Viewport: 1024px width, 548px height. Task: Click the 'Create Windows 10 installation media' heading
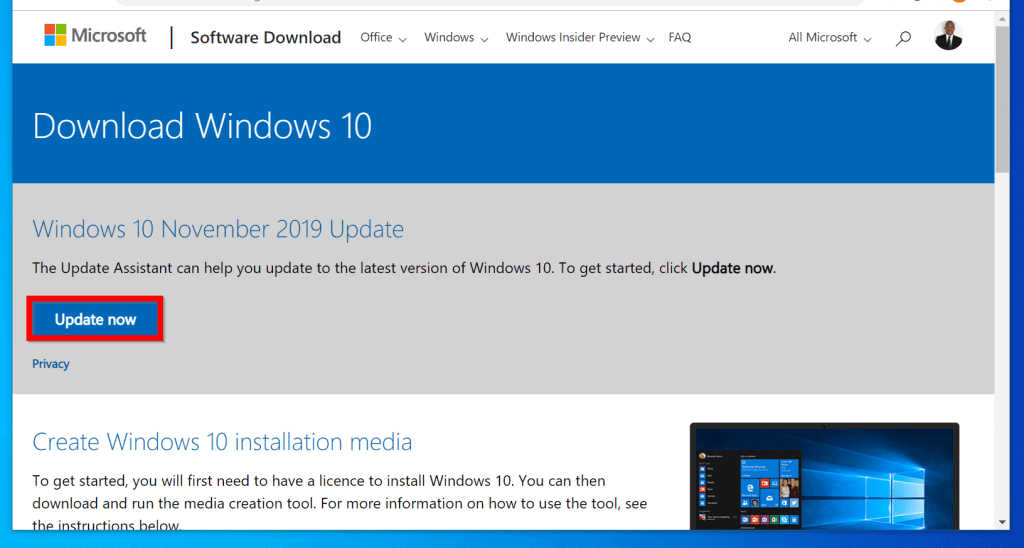point(222,442)
